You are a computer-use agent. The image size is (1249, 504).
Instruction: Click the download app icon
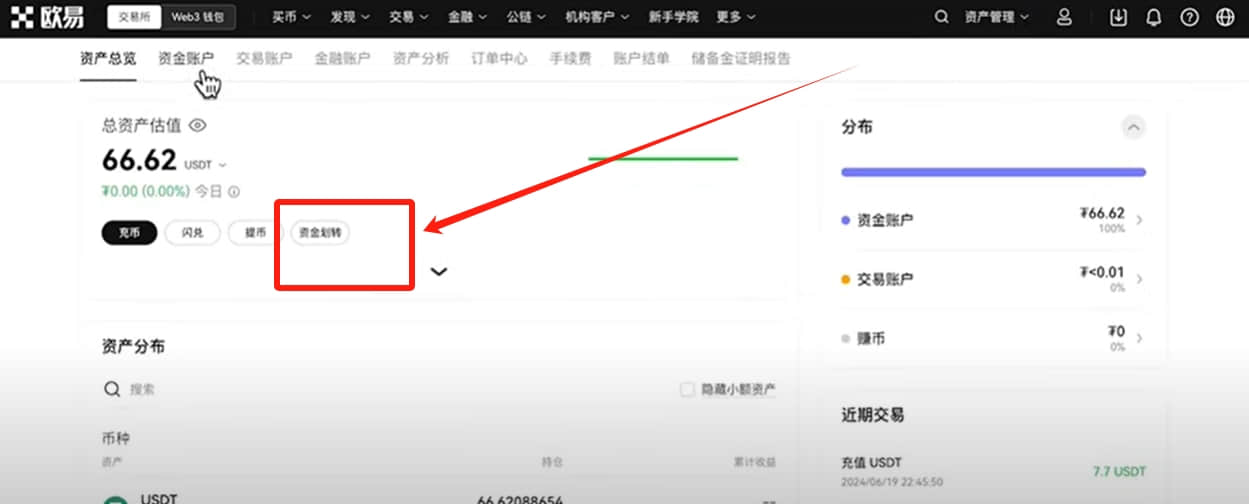[x=1119, y=17]
